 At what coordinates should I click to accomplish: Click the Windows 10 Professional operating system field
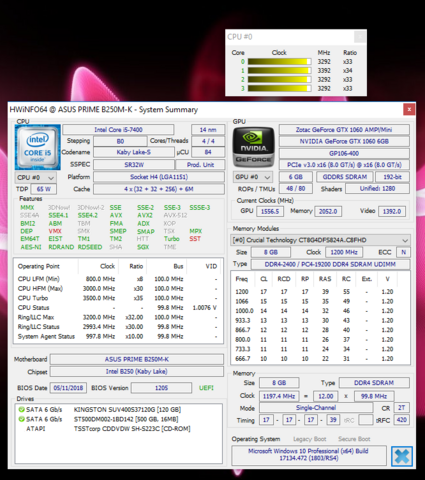(x=309, y=455)
